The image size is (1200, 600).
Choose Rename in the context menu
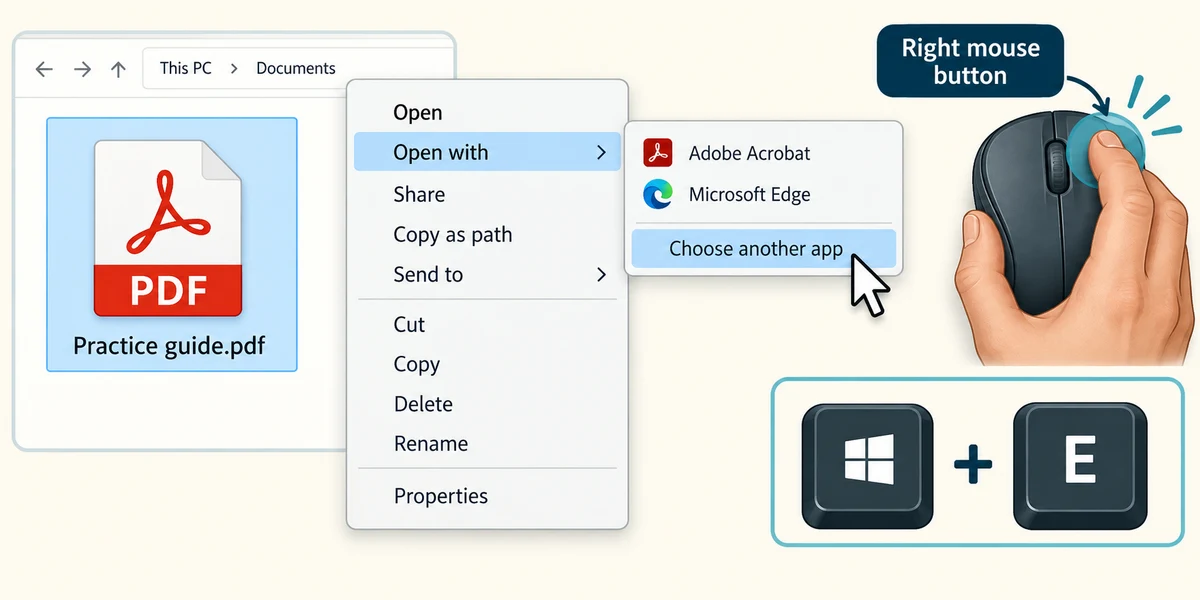point(487,444)
